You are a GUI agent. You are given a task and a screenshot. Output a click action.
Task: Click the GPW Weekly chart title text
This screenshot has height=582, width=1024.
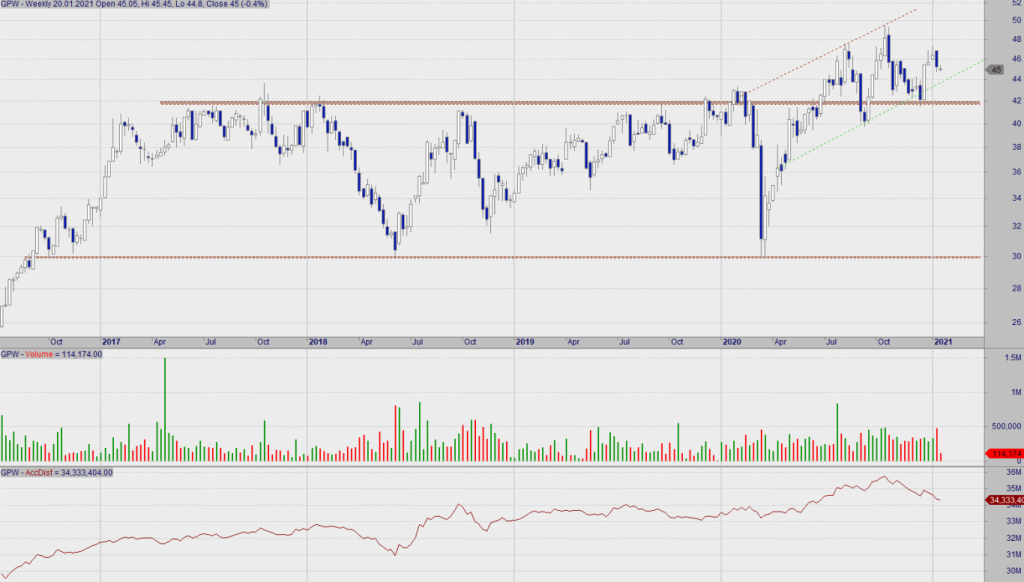click(120, 6)
